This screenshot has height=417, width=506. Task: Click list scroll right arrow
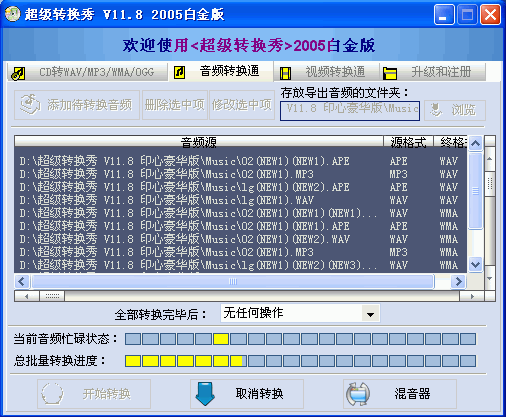tap(459, 282)
